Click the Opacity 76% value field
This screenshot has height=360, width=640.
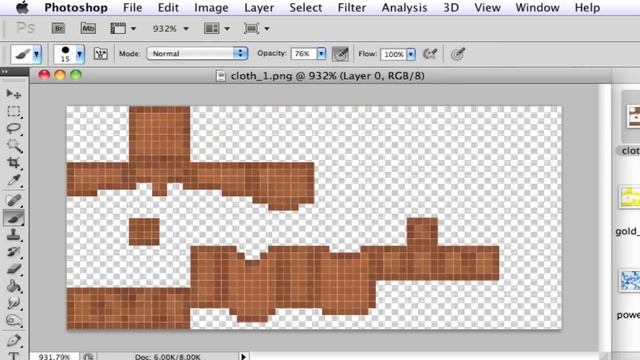[303, 54]
